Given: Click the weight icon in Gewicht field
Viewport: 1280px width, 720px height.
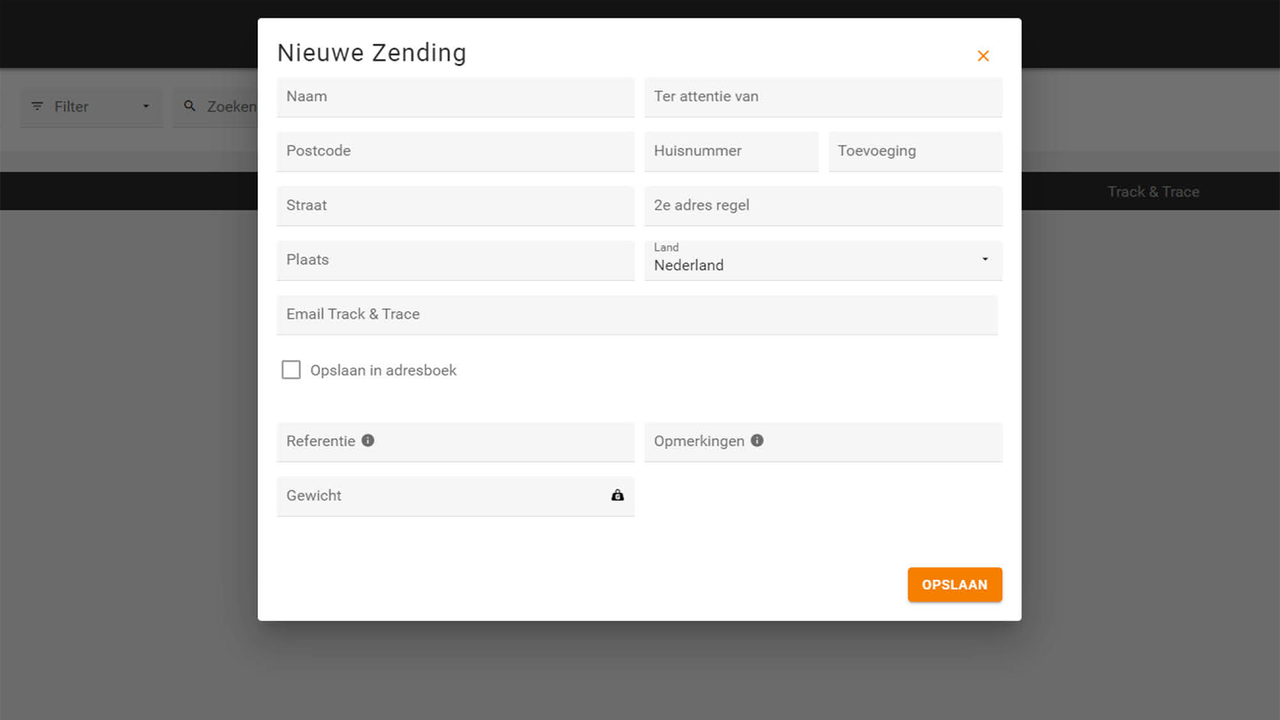Looking at the screenshot, I should coord(617,495).
